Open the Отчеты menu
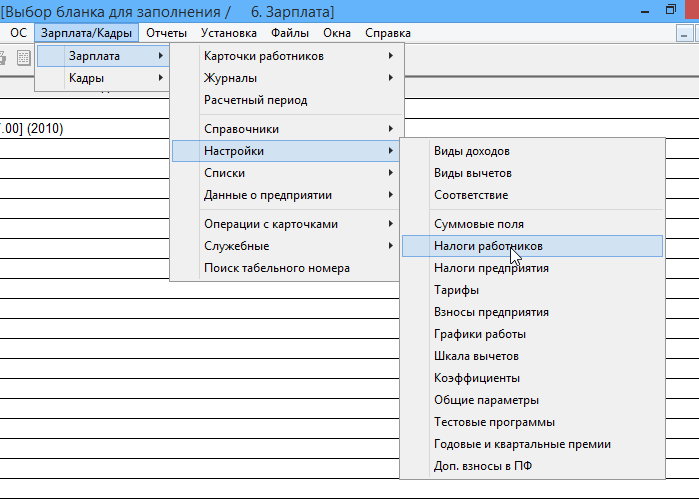Screen dimensions: 699x500 pyautogui.click(x=166, y=33)
